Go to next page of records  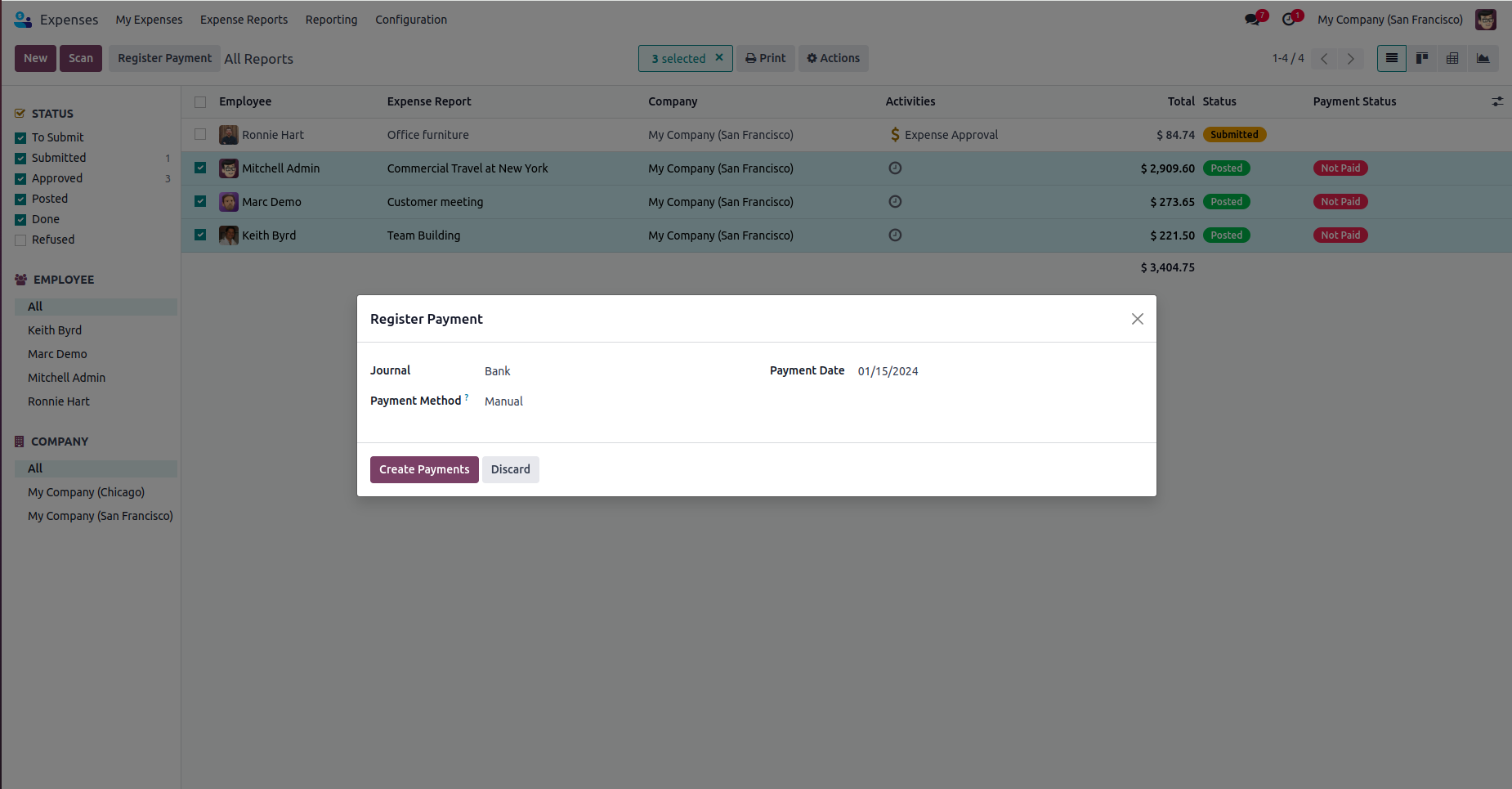pyautogui.click(x=1351, y=59)
